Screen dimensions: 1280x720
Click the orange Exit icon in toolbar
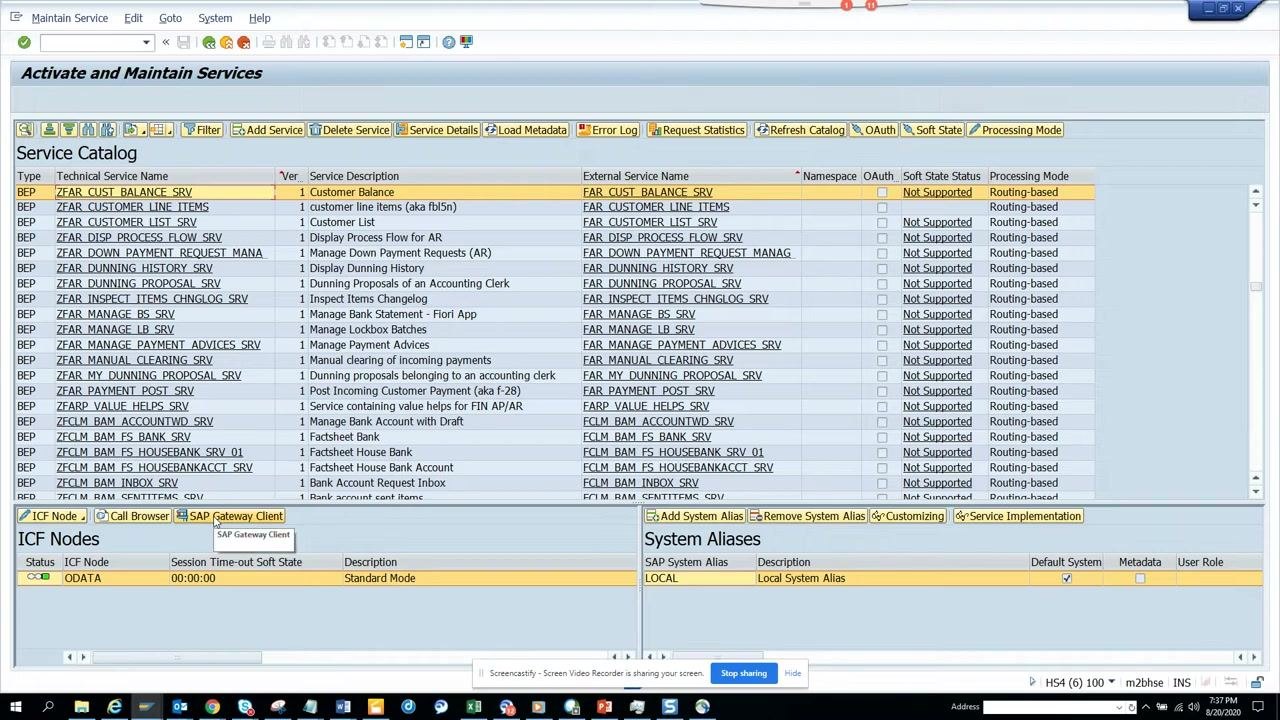(x=226, y=42)
